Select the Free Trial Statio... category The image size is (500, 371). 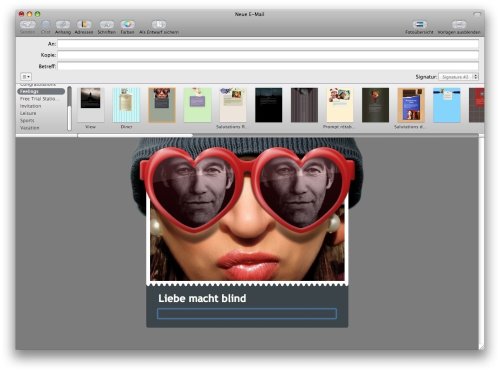click(x=39, y=99)
